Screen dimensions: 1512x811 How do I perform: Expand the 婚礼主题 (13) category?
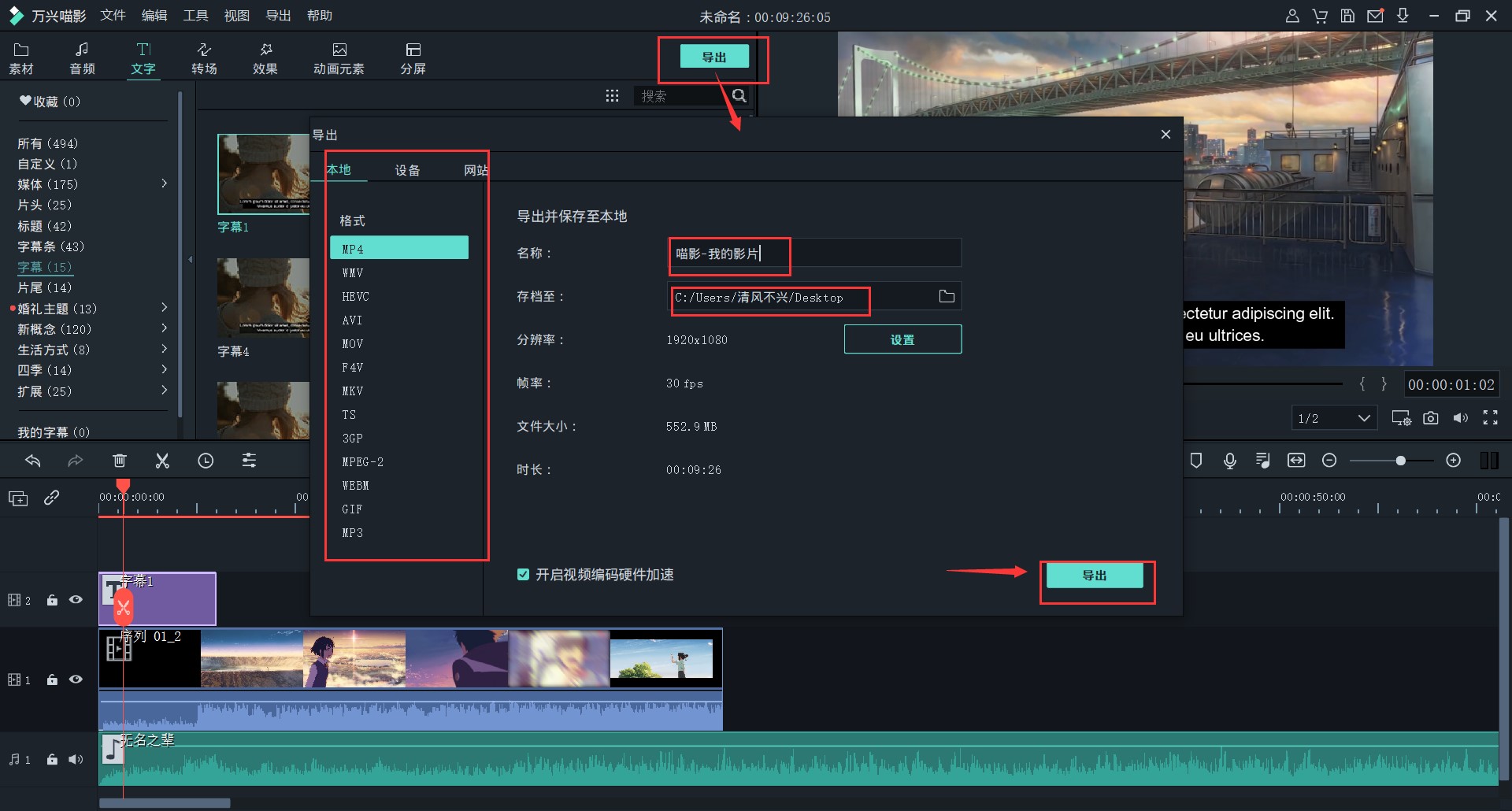tap(164, 308)
